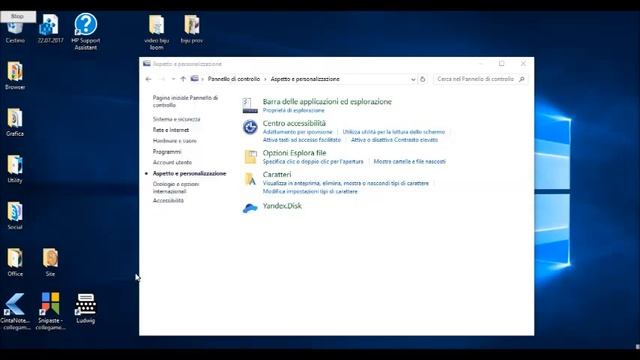Select the Utility desktop folder
The image size is (640, 360).
pyautogui.click(x=15, y=169)
